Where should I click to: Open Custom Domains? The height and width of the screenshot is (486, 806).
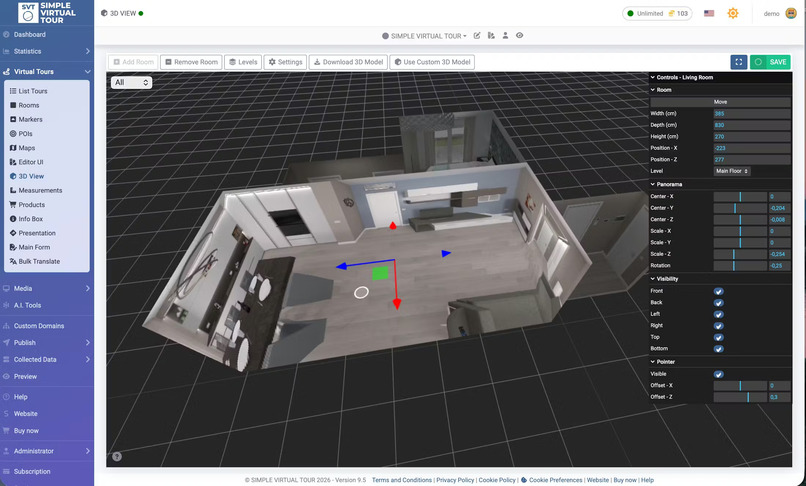pos(39,326)
